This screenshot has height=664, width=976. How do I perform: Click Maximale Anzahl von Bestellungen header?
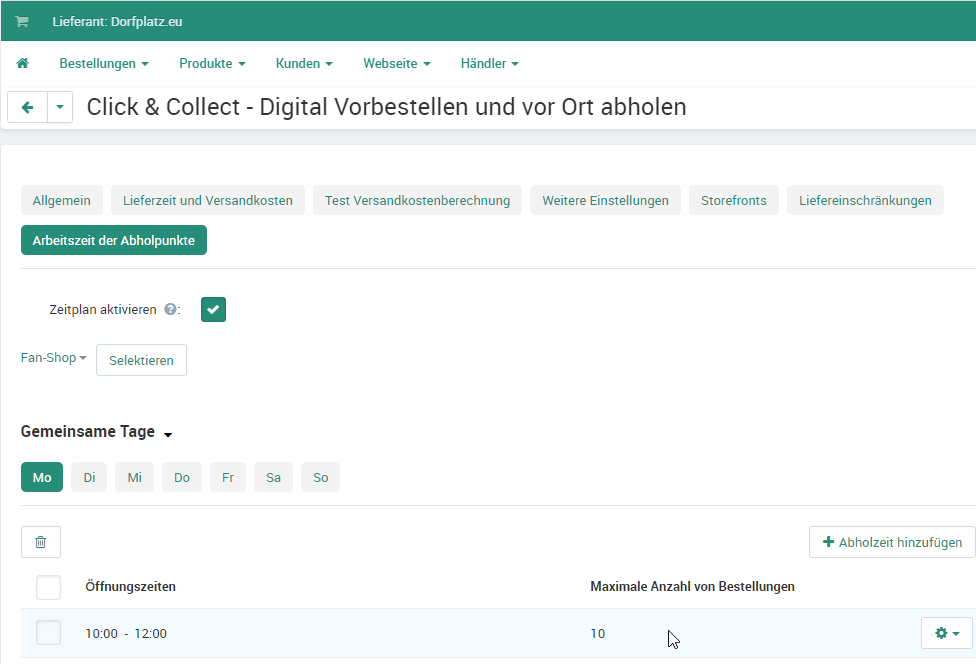point(692,587)
